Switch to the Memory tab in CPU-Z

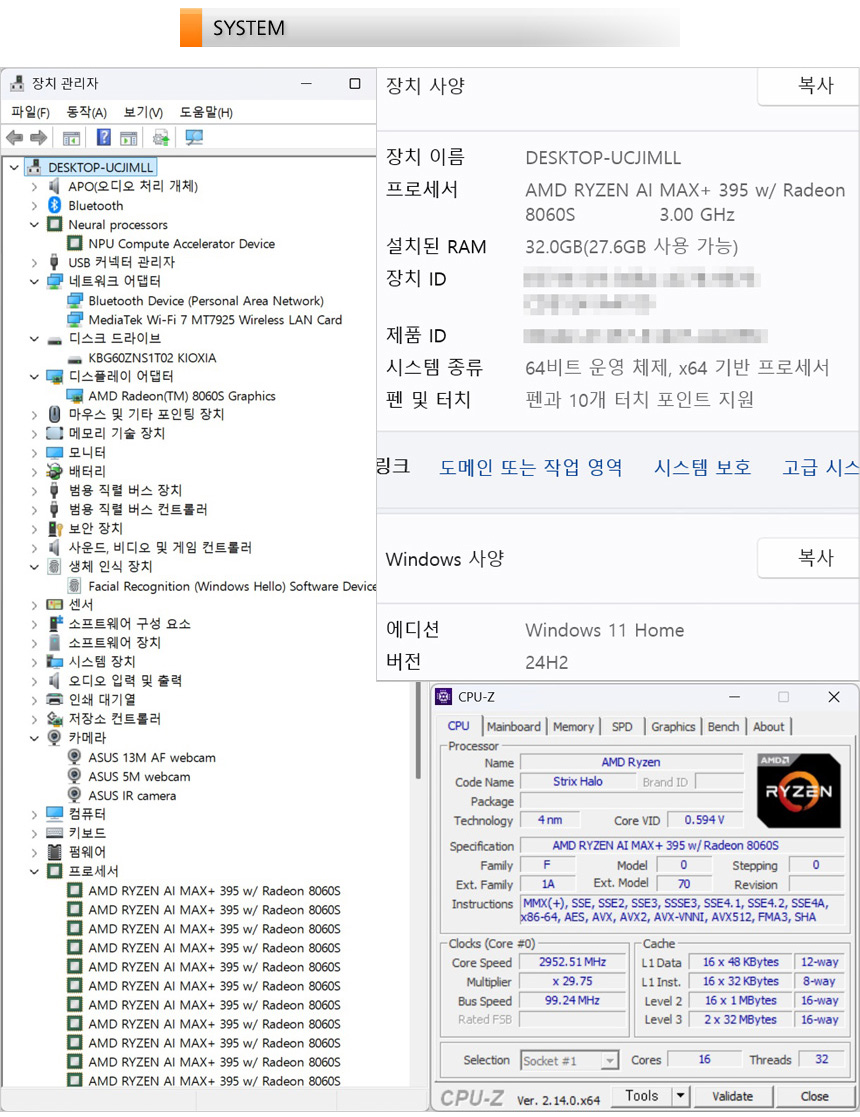(x=573, y=727)
